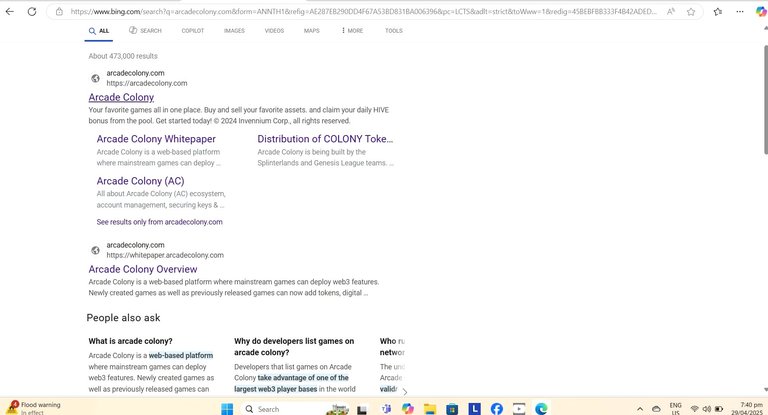The height and width of the screenshot is (415, 768).
Task: Open Arcade Colony (AC) sublink
Action: pyautogui.click(x=140, y=181)
